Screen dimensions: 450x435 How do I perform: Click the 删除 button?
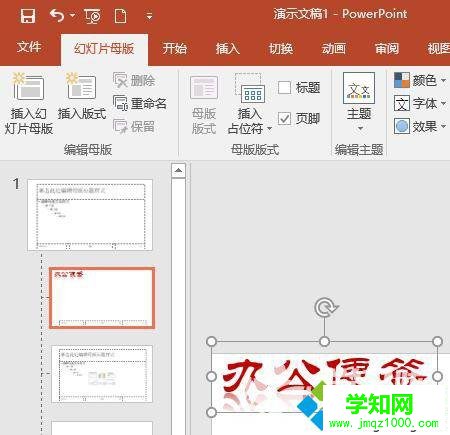(134, 80)
